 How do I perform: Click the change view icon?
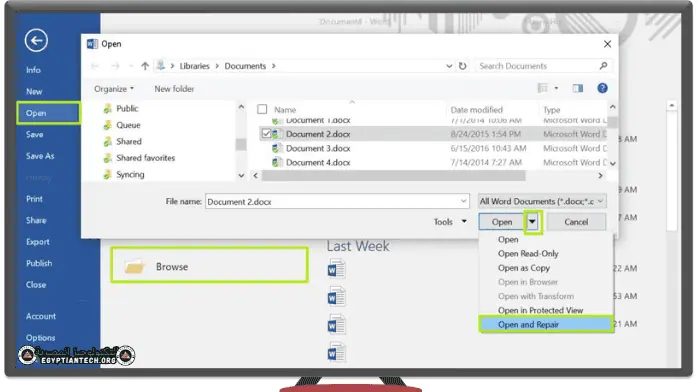(x=542, y=88)
